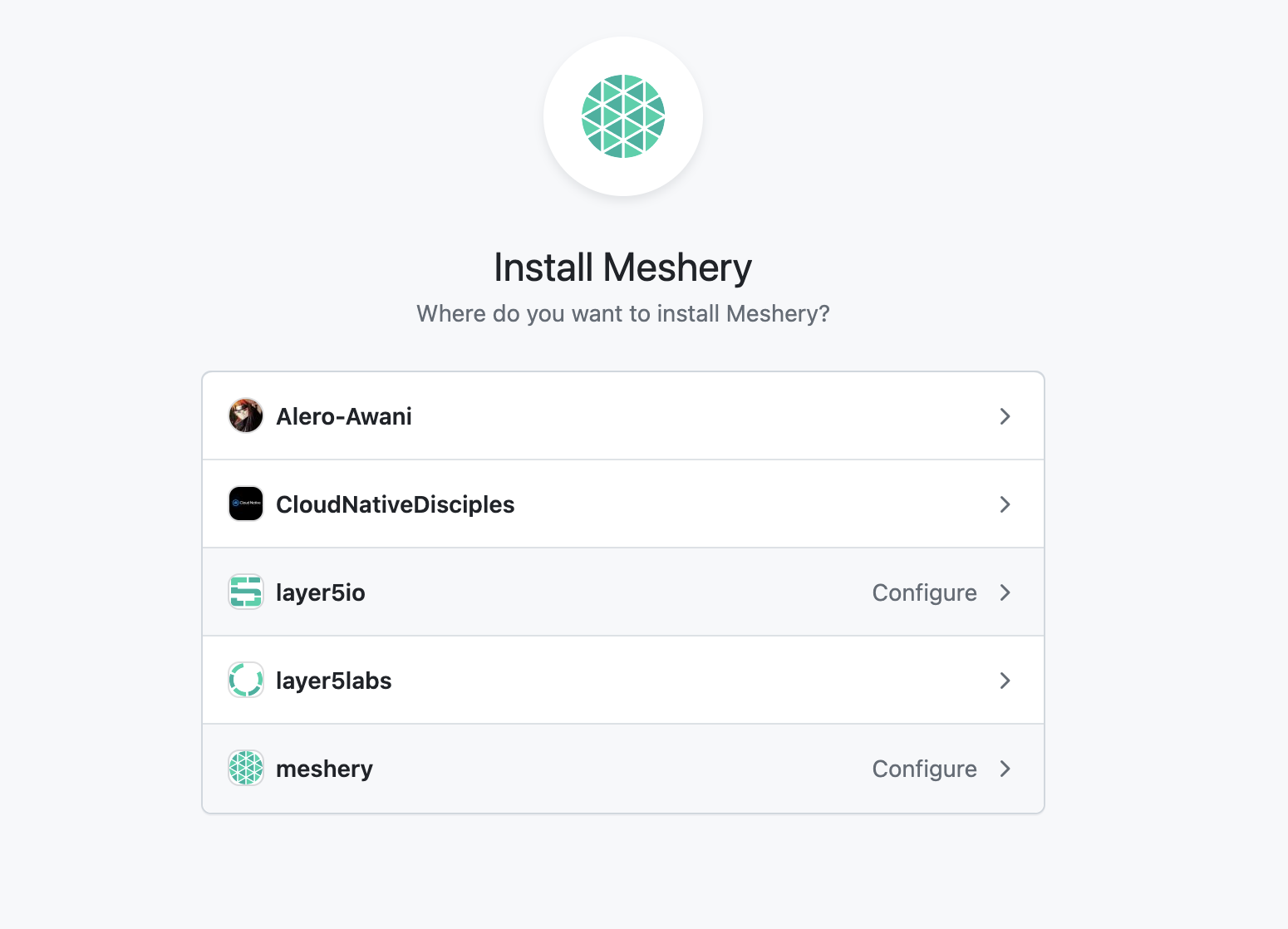The width and height of the screenshot is (1288, 929).
Task: Click the layer5labs circular logo
Action: pyautogui.click(x=245, y=680)
